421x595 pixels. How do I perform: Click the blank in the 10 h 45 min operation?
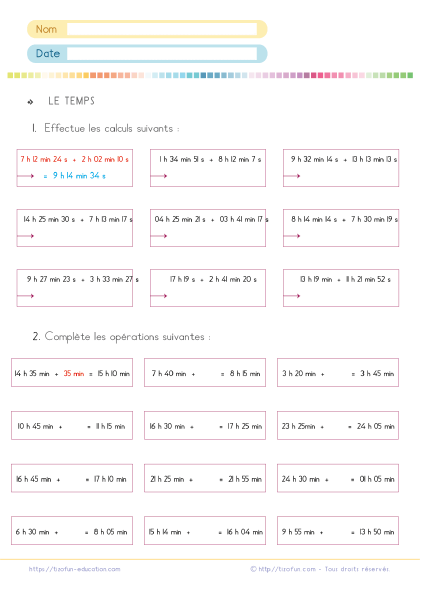pyautogui.click(x=74, y=426)
